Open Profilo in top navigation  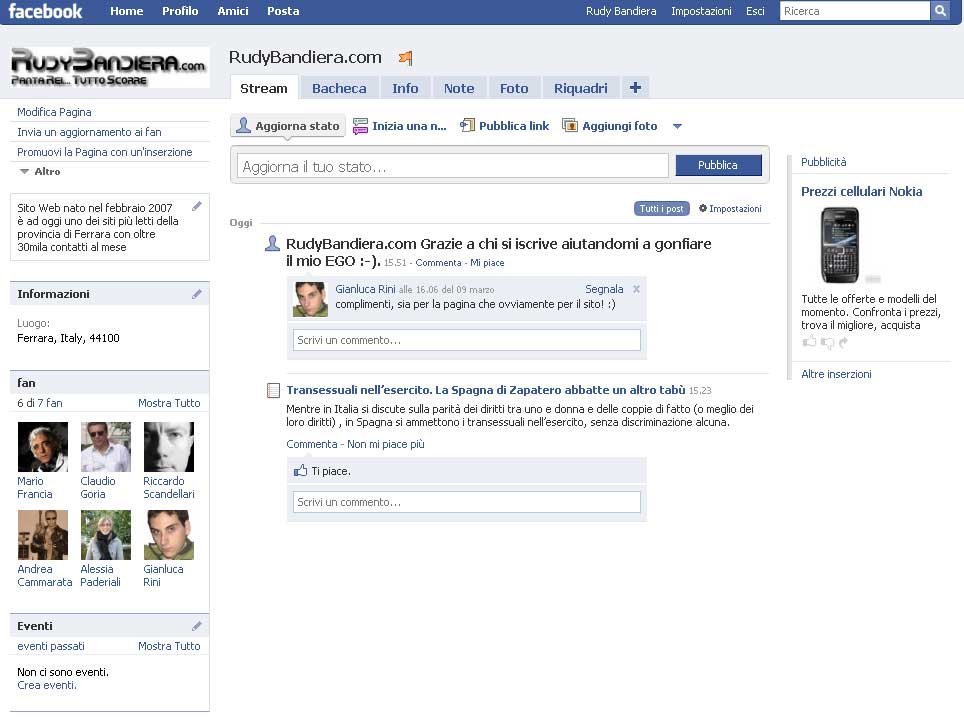point(180,11)
